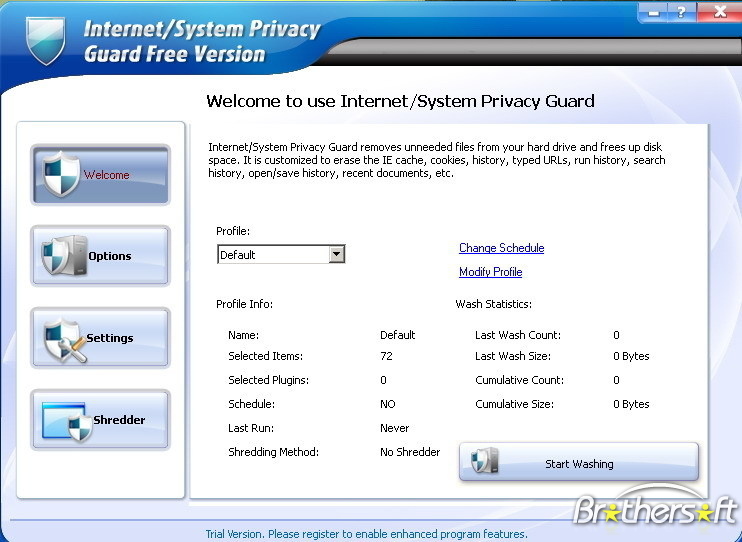Click the Profile combo box showing Default
Screen dimensions: 742x542
tap(281, 254)
